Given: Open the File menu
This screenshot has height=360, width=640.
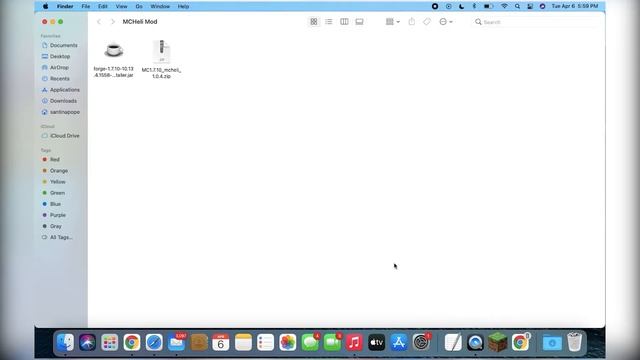Looking at the screenshot, I should 86,6.
